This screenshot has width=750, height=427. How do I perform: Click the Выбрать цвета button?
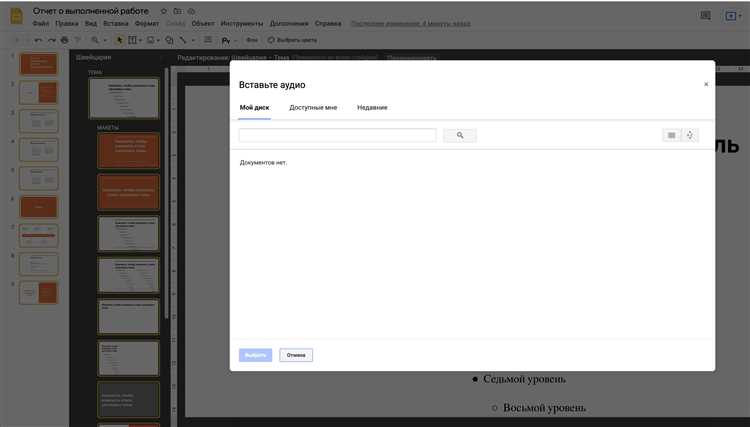(x=292, y=40)
